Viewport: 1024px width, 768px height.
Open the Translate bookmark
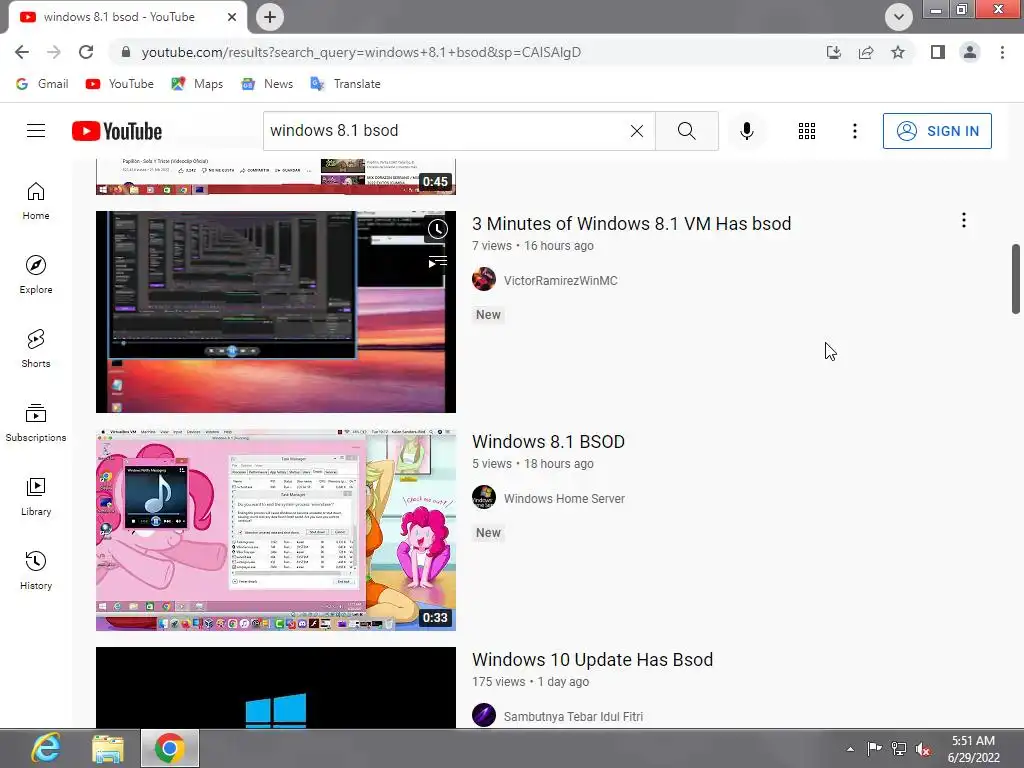(345, 84)
